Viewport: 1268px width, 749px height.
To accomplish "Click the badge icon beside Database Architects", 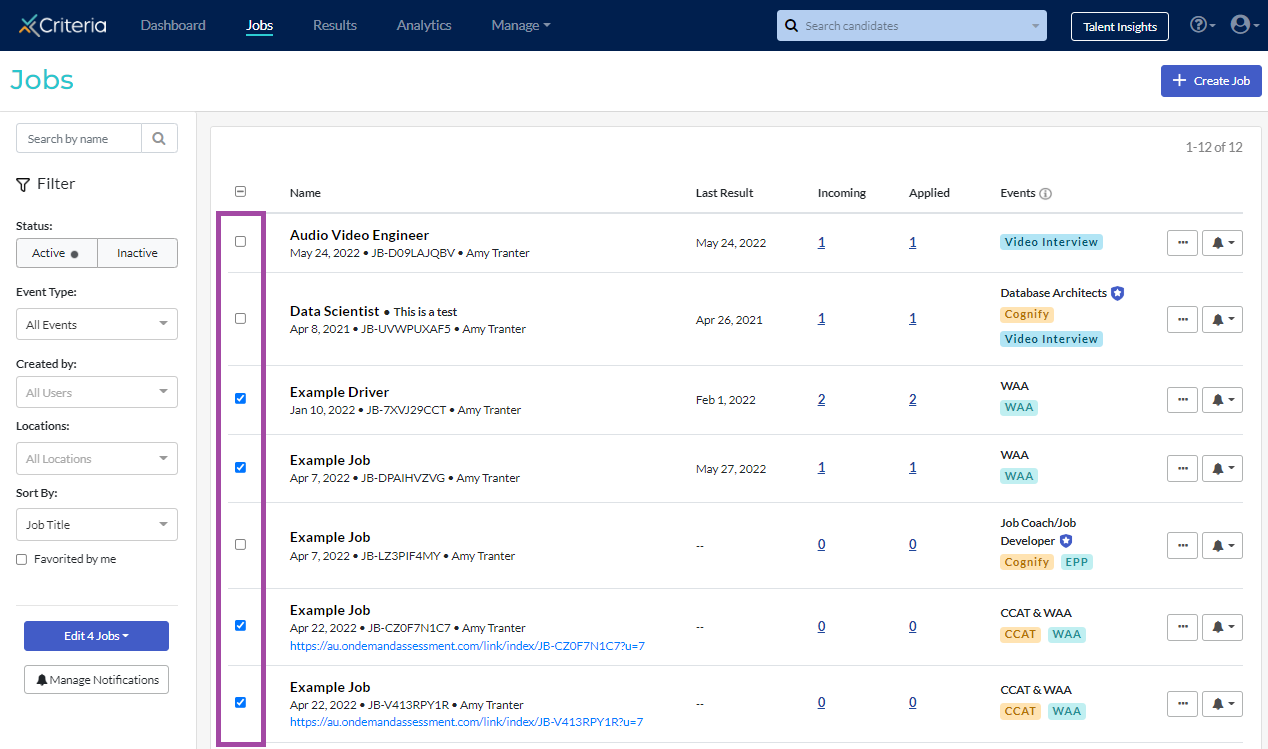I will coord(1117,293).
